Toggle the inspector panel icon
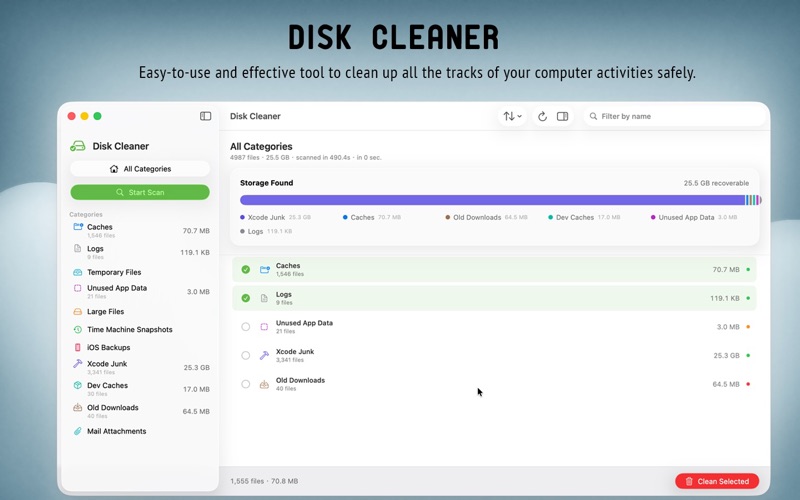The image size is (800, 500). pyautogui.click(x=562, y=116)
